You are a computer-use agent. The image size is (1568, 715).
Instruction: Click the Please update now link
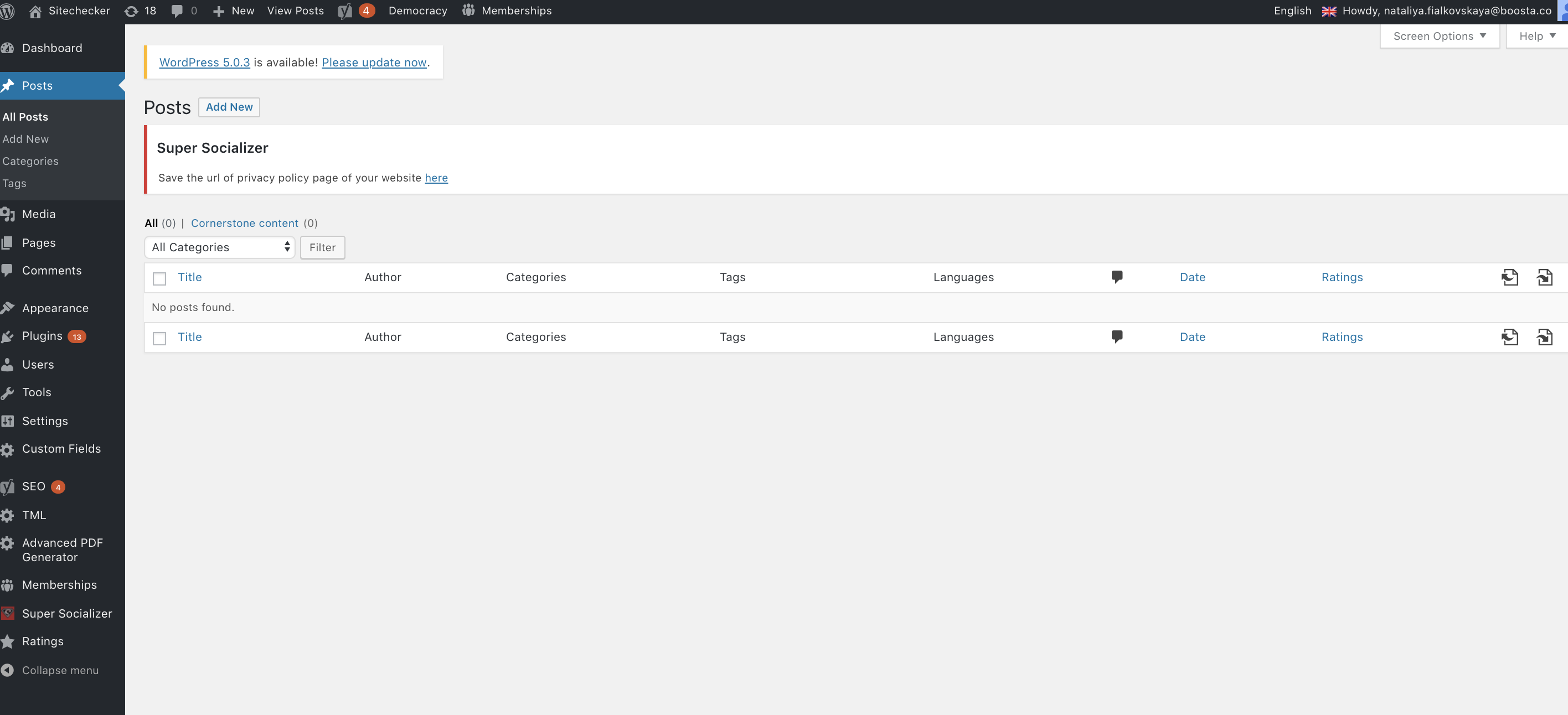(x=374, y=62)
